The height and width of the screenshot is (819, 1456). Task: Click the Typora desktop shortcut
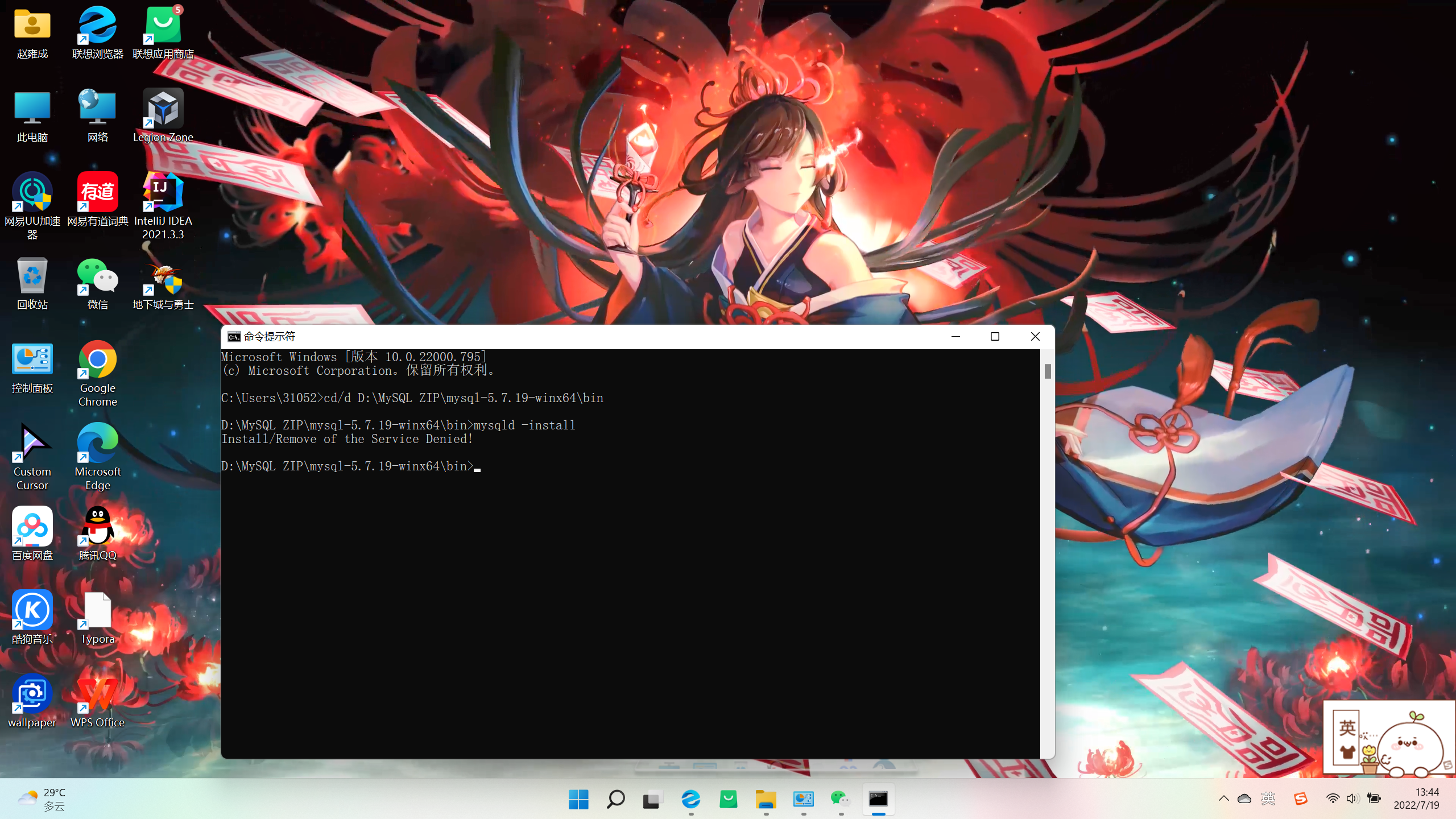point(97,610)
